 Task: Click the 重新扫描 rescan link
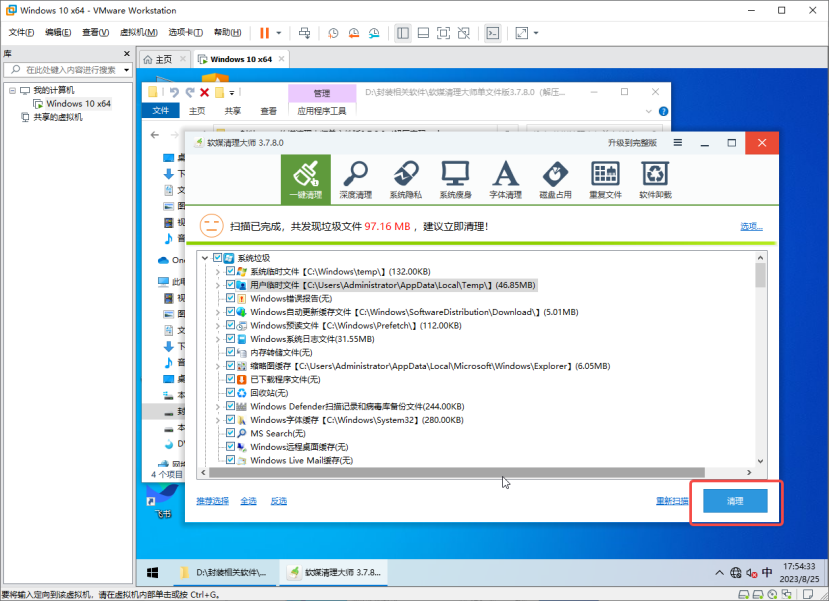click(x=672, y=501)
